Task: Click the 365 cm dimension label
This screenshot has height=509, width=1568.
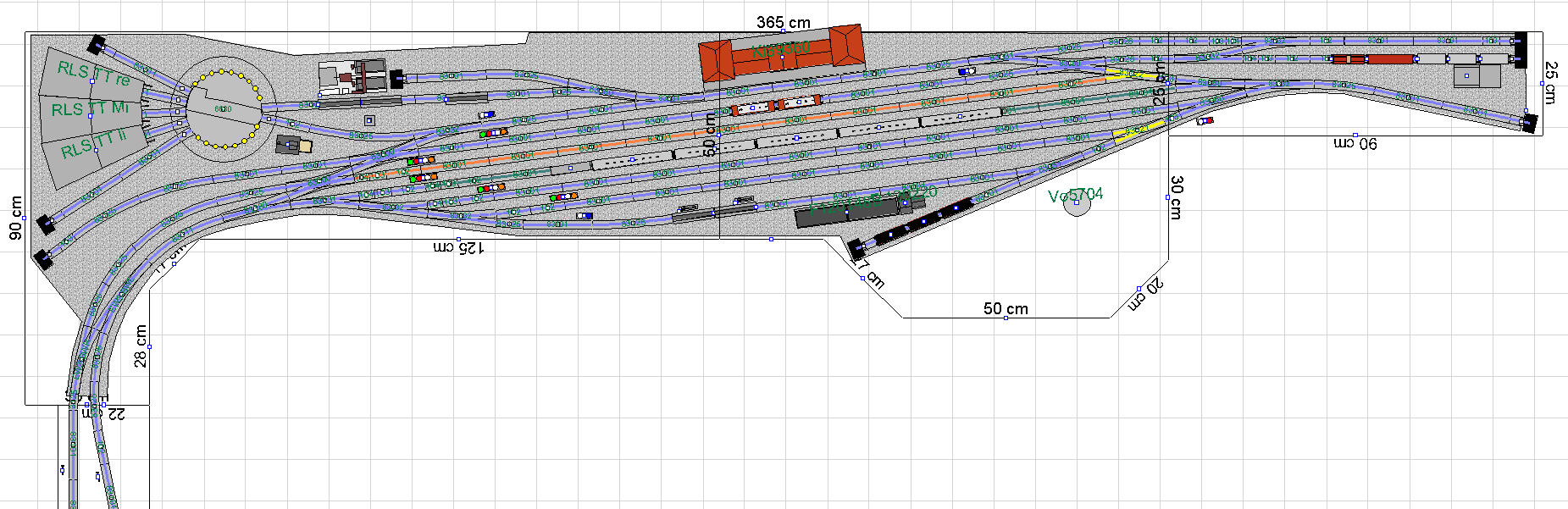Action: coord(783,22)
